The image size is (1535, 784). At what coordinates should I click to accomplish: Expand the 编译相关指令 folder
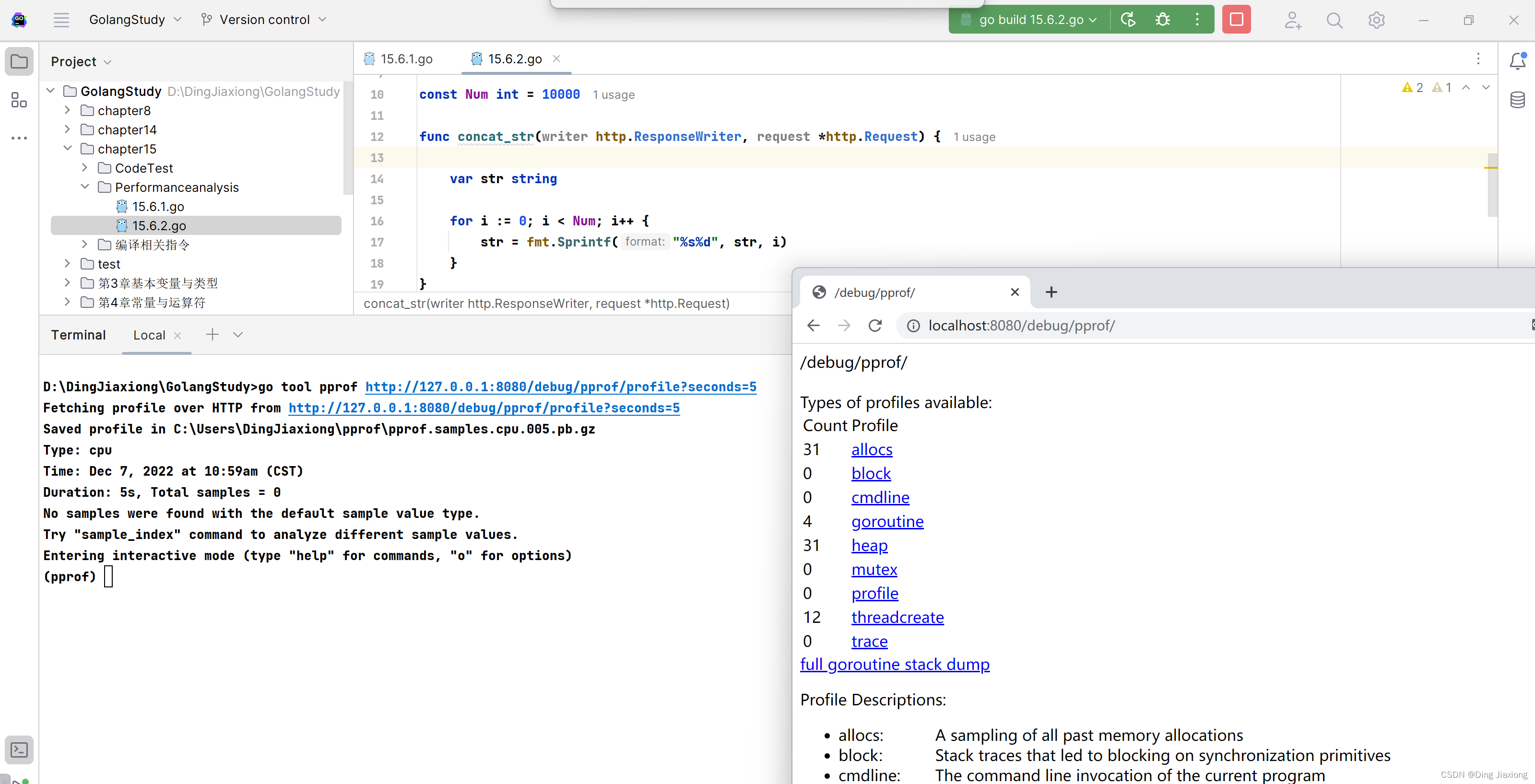pos(84,244)
